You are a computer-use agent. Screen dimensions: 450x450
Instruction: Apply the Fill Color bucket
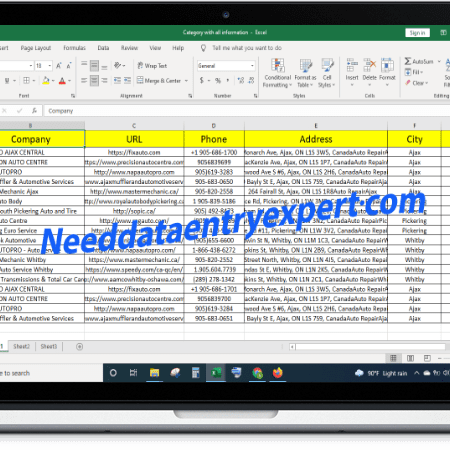coord(46,80)
